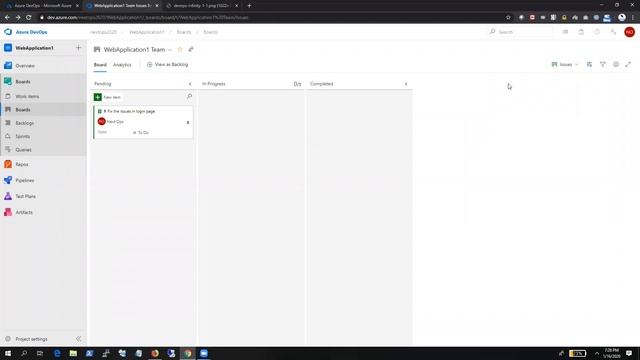The image size is (640, 360).
Task: Add new item with plus next to WebApplication1
Action: pyautogui.click(x=78, y=48)
